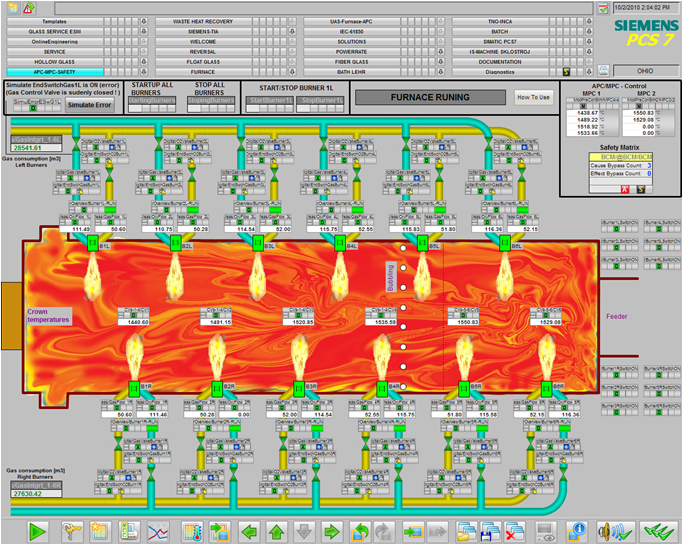Click the B1L burner indicator

click(89, 244)
